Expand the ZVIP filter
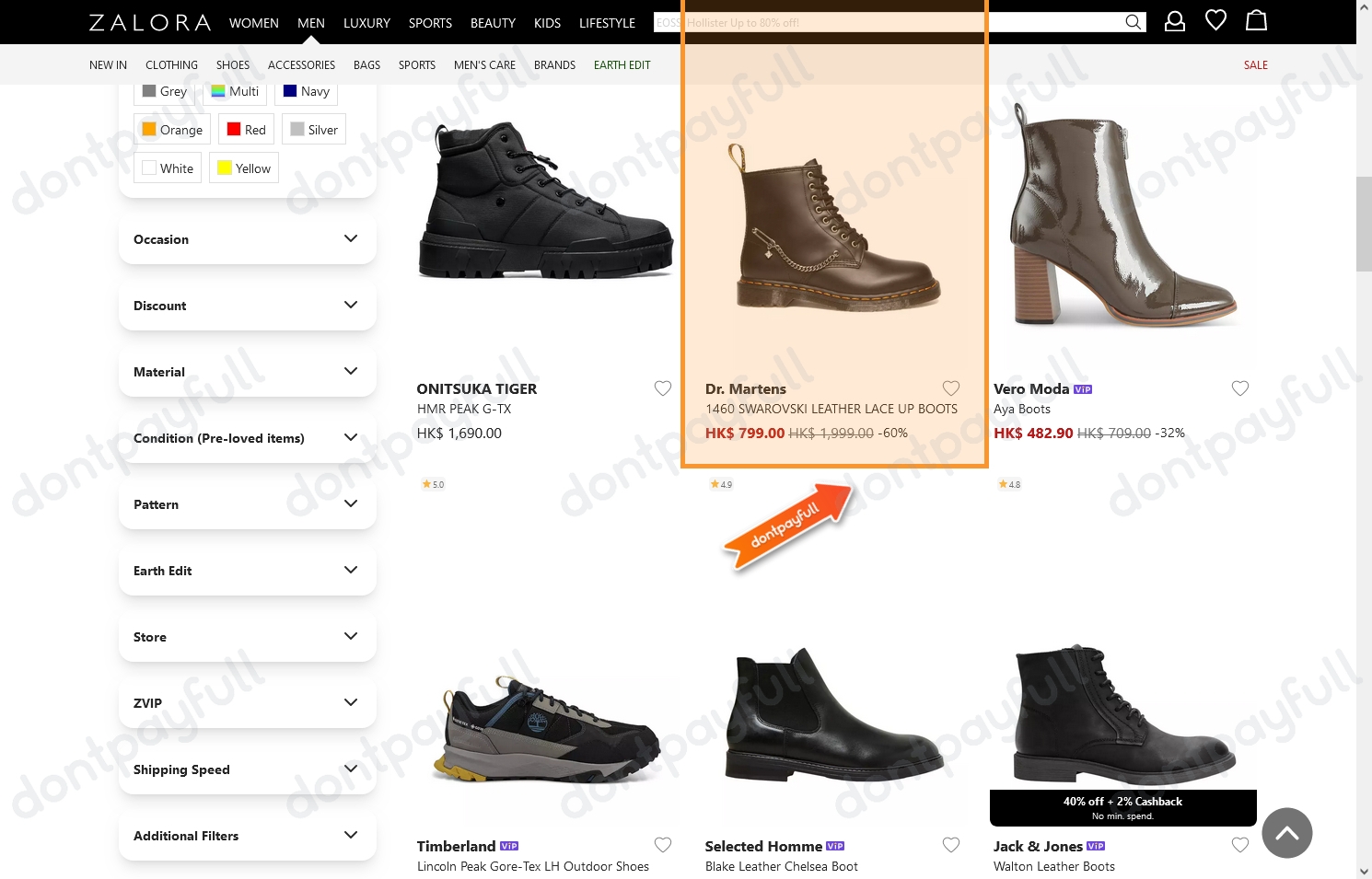 click(247, 703)
